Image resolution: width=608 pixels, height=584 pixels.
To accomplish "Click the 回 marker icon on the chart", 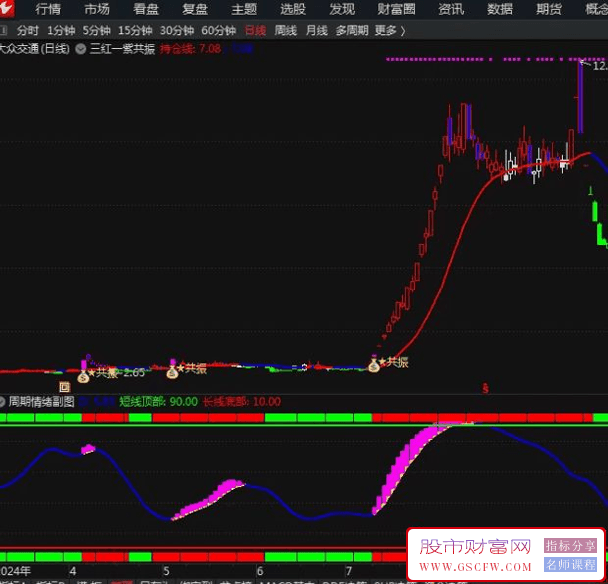I will click(x=64, y=387).
